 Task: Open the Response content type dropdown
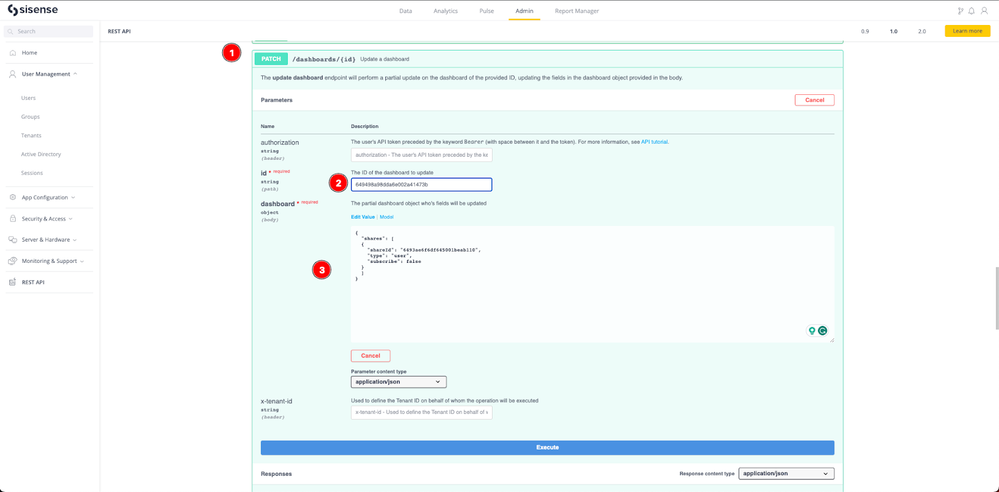(785, 474)
